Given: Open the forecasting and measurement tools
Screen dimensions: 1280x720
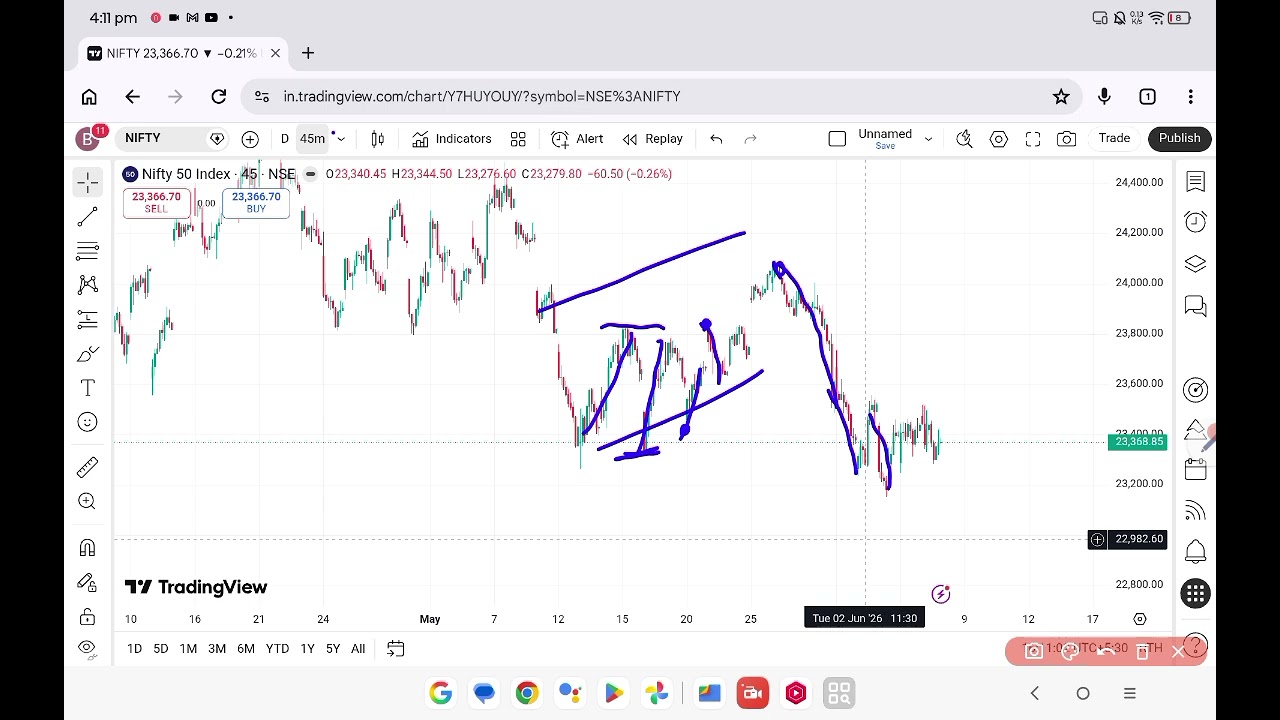Looking at the screenshot, I should click(88, 320).
